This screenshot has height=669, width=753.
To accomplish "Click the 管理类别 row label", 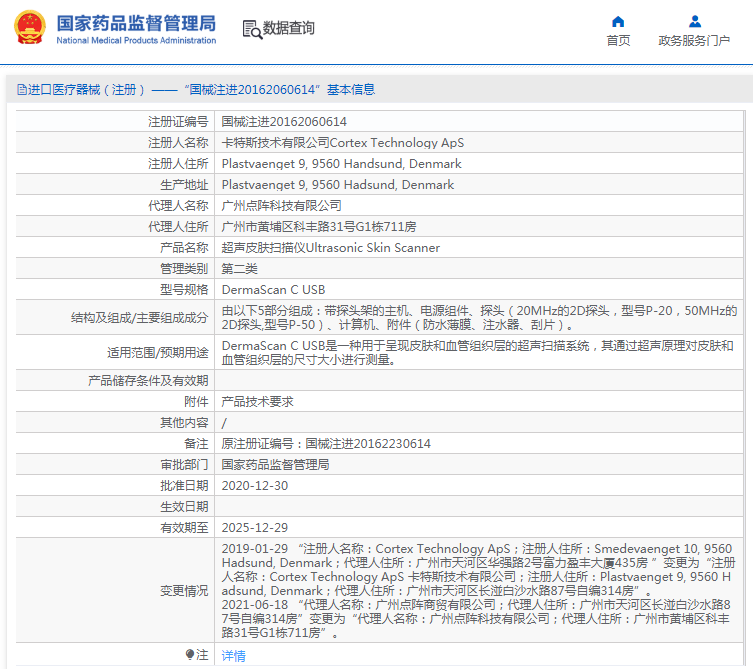I will pyautogui.click(x=184, y=269).
